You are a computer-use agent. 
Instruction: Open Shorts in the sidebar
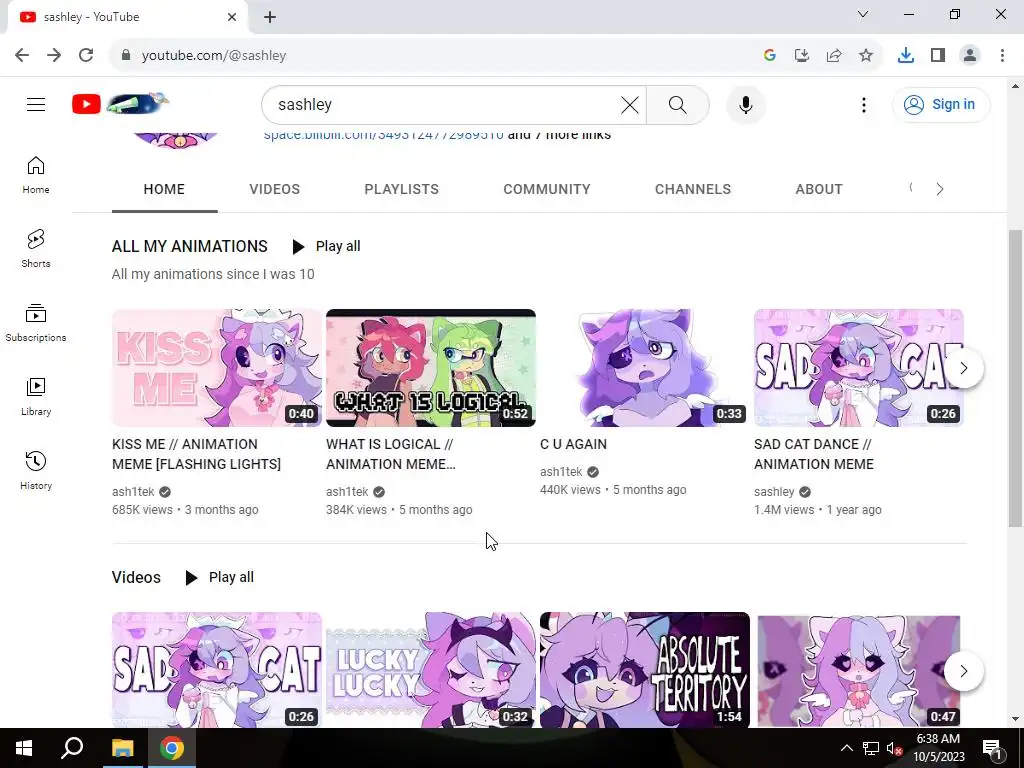click(x=36, y=249)
